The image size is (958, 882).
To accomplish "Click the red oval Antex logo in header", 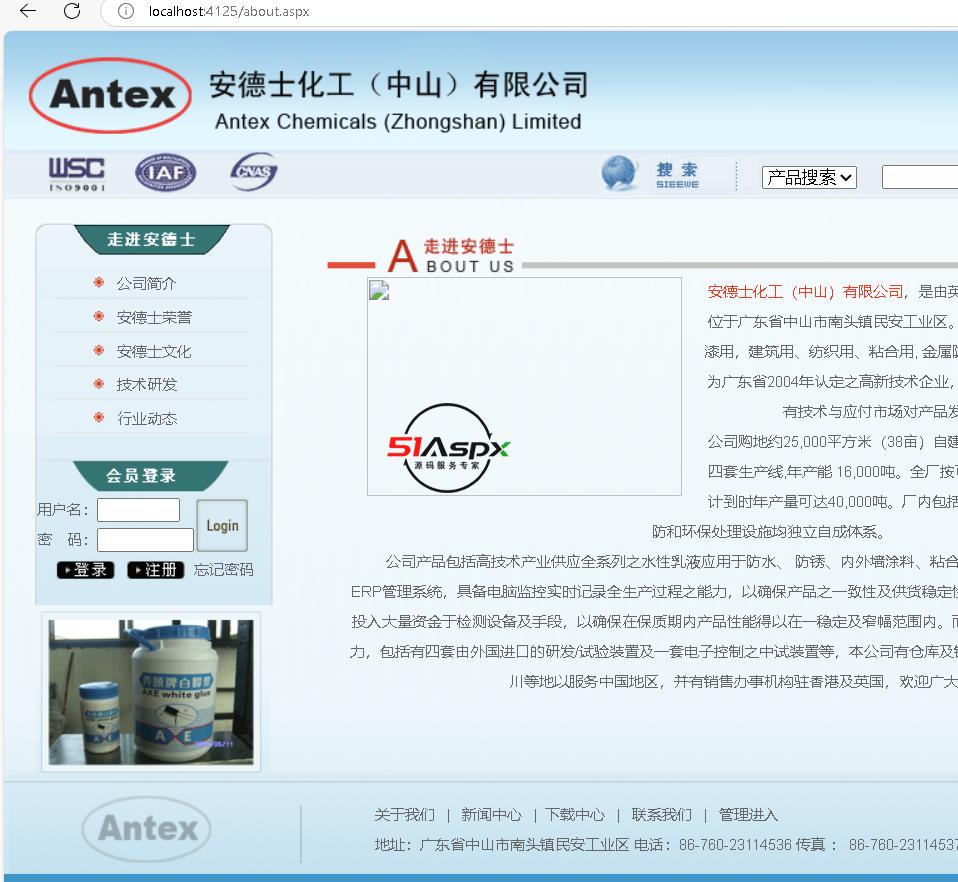I will [x=111, y=95].
